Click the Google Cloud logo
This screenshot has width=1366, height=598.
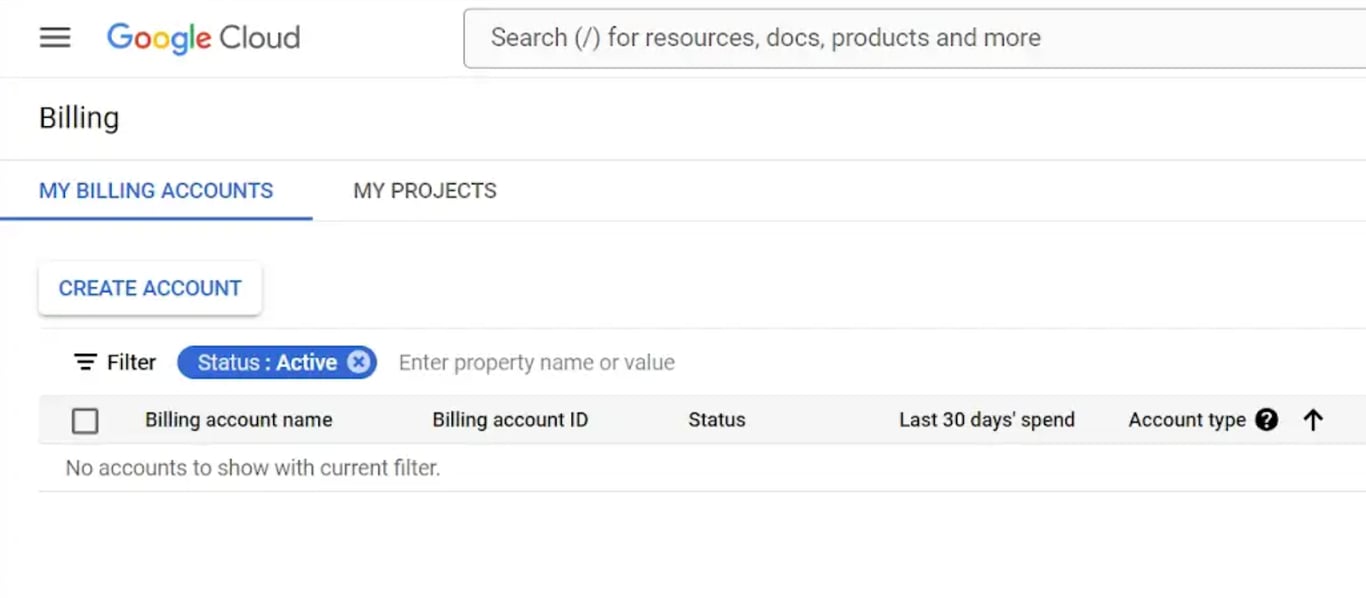pos(203,38)
